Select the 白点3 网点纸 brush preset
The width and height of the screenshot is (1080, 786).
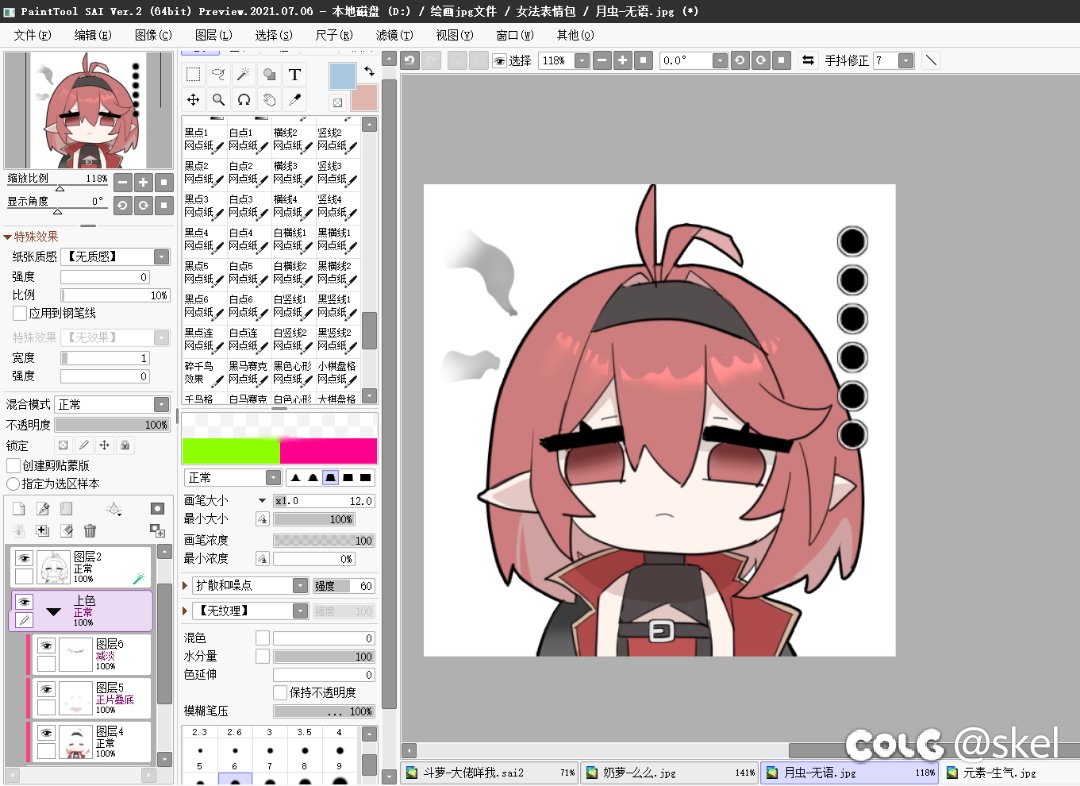(248, 206)
